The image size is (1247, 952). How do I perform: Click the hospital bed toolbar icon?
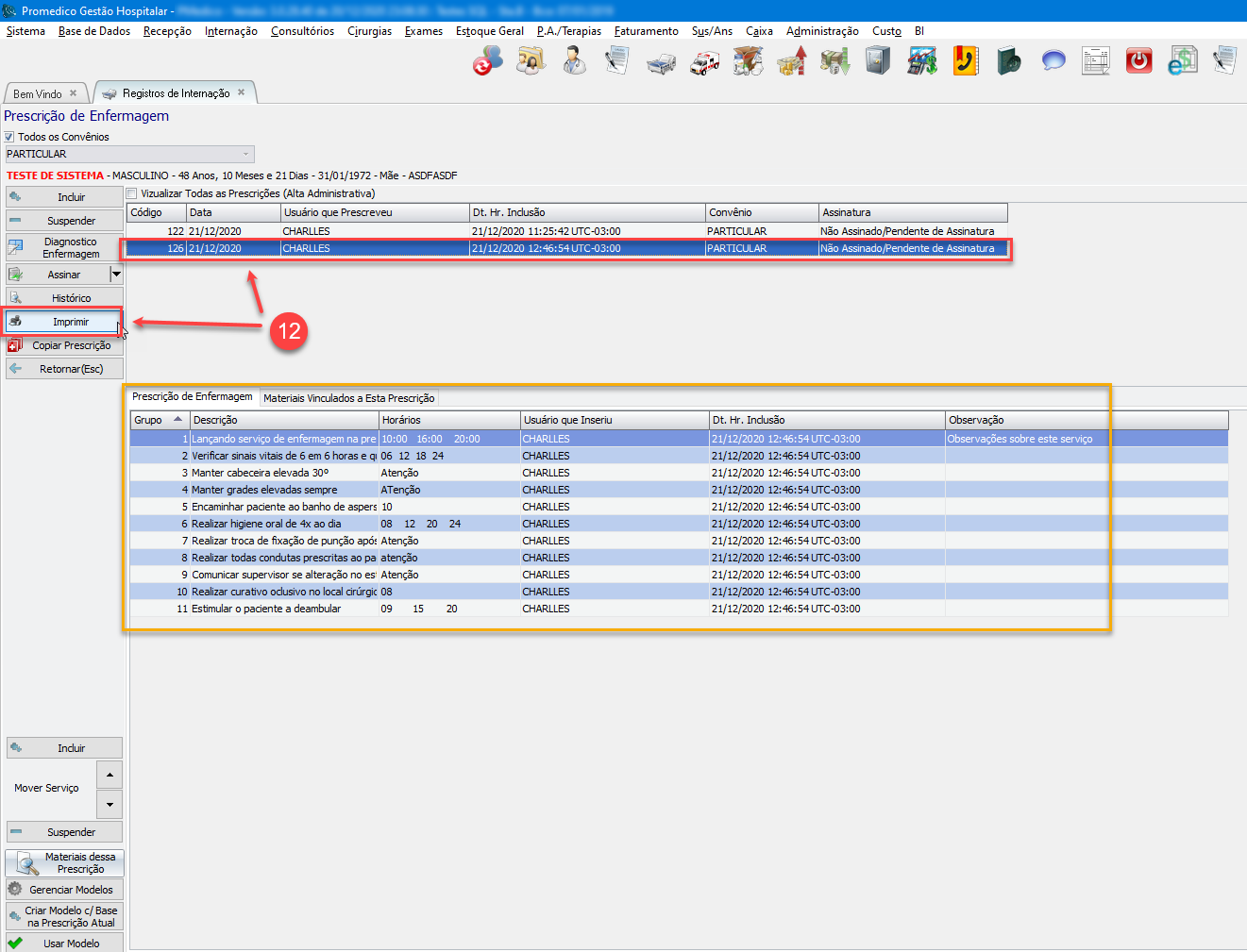click(661, 62)
